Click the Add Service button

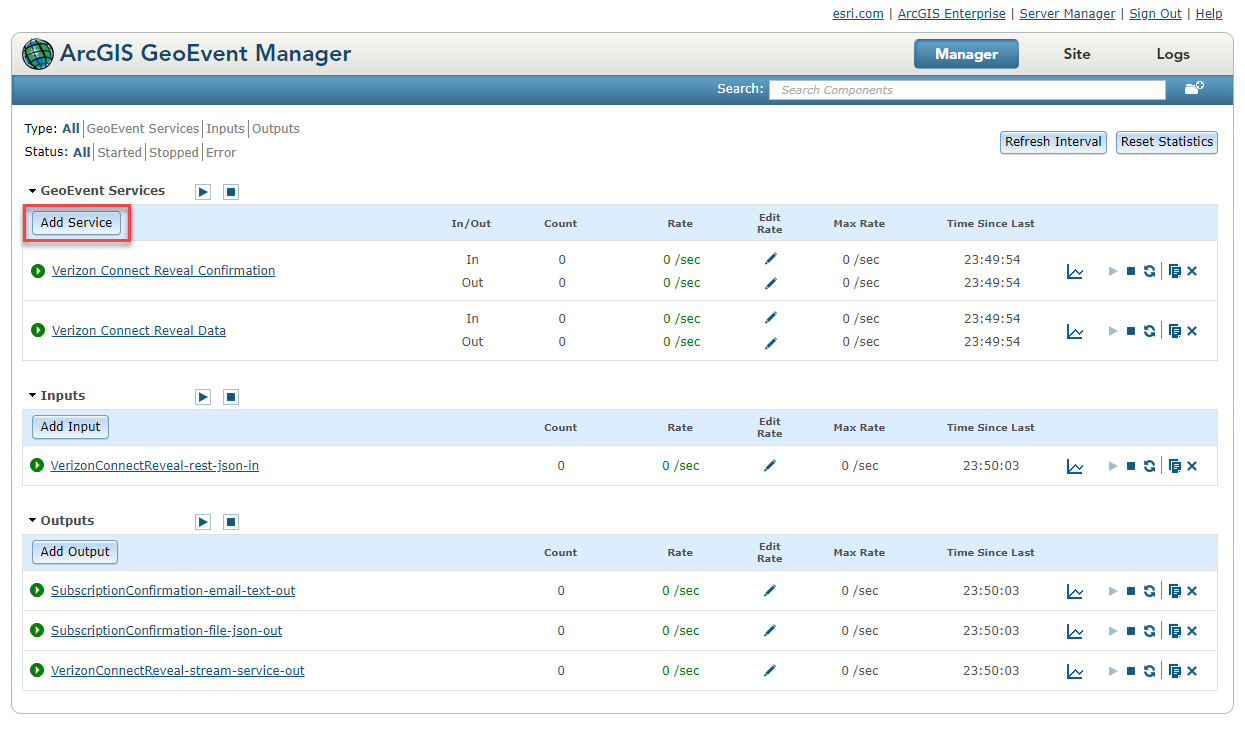coord(77,223)
